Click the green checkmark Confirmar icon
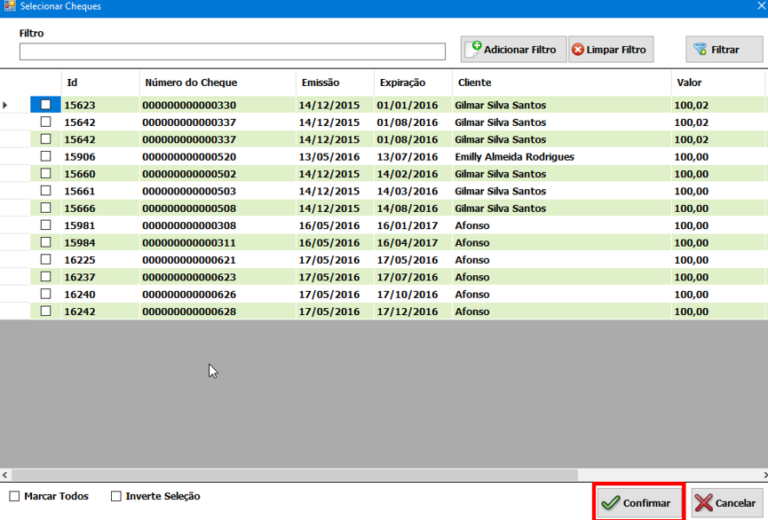 click(x=610, y=503)
